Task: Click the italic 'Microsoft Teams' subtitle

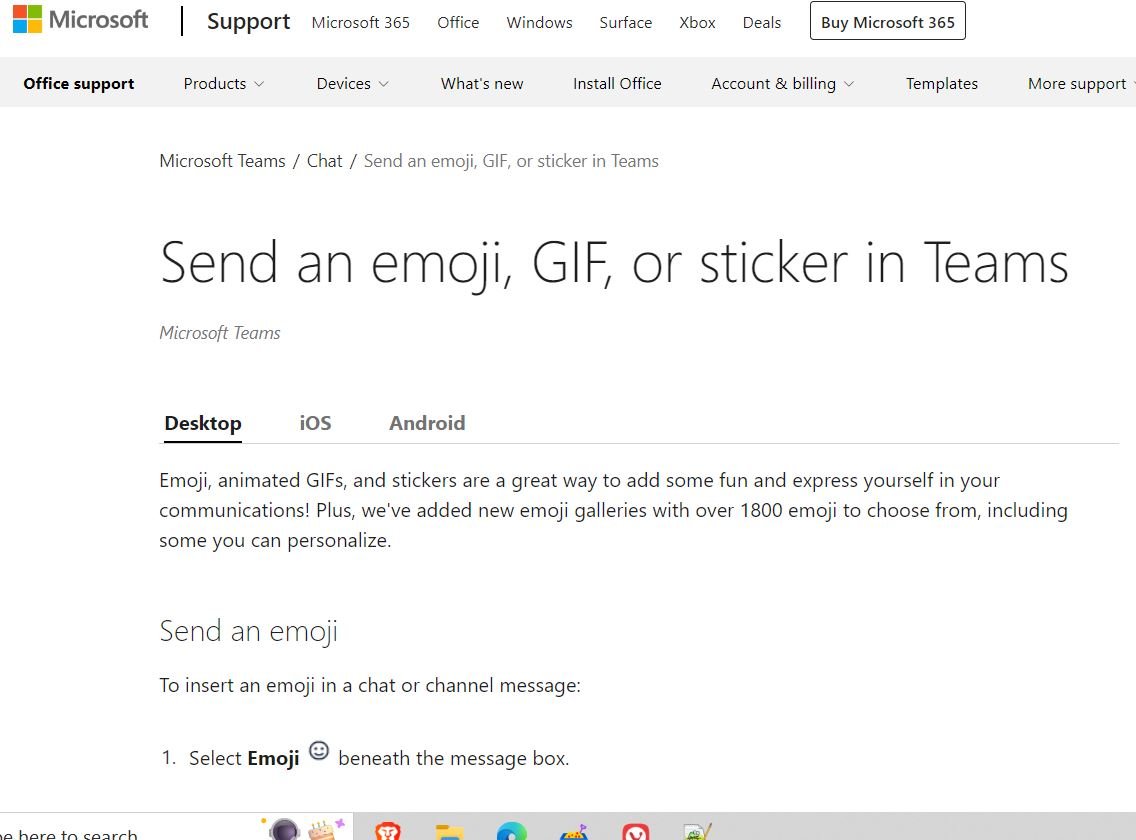Action: 220,333
